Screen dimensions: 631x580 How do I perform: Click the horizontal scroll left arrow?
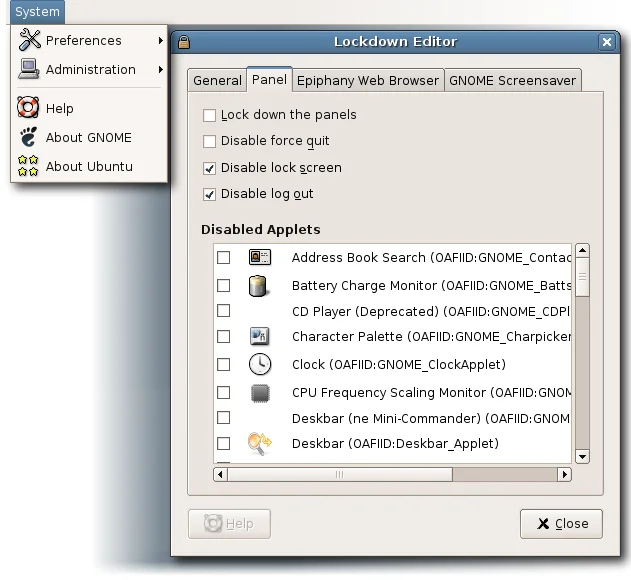click(x=220, y=475)
